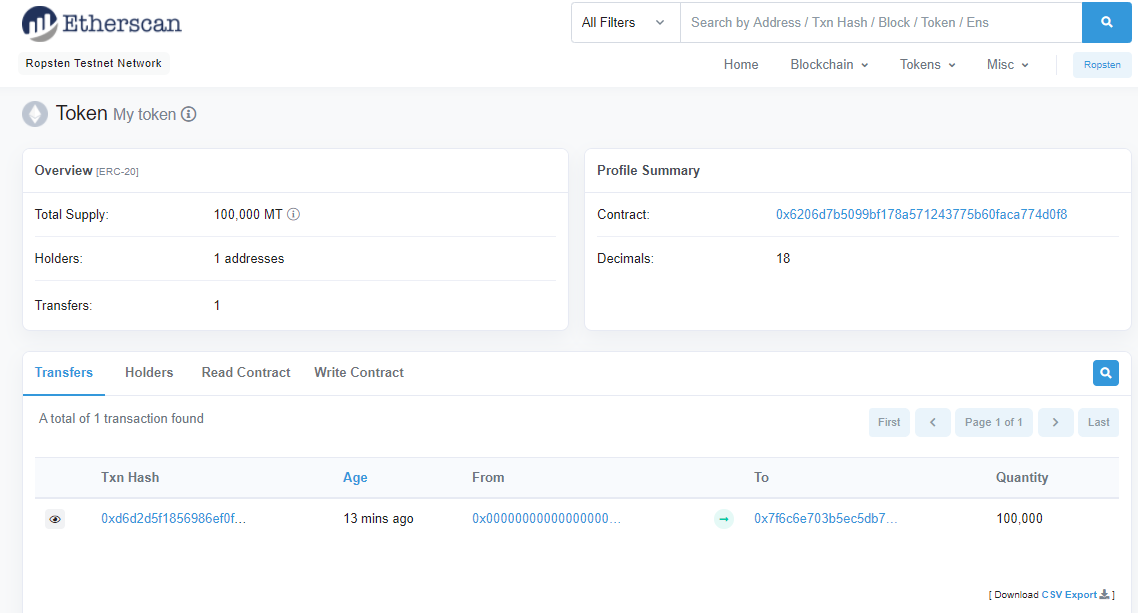Expand the Misc menu
The width and height of the screenshot is (1138, 613).
coord(1007,65)
